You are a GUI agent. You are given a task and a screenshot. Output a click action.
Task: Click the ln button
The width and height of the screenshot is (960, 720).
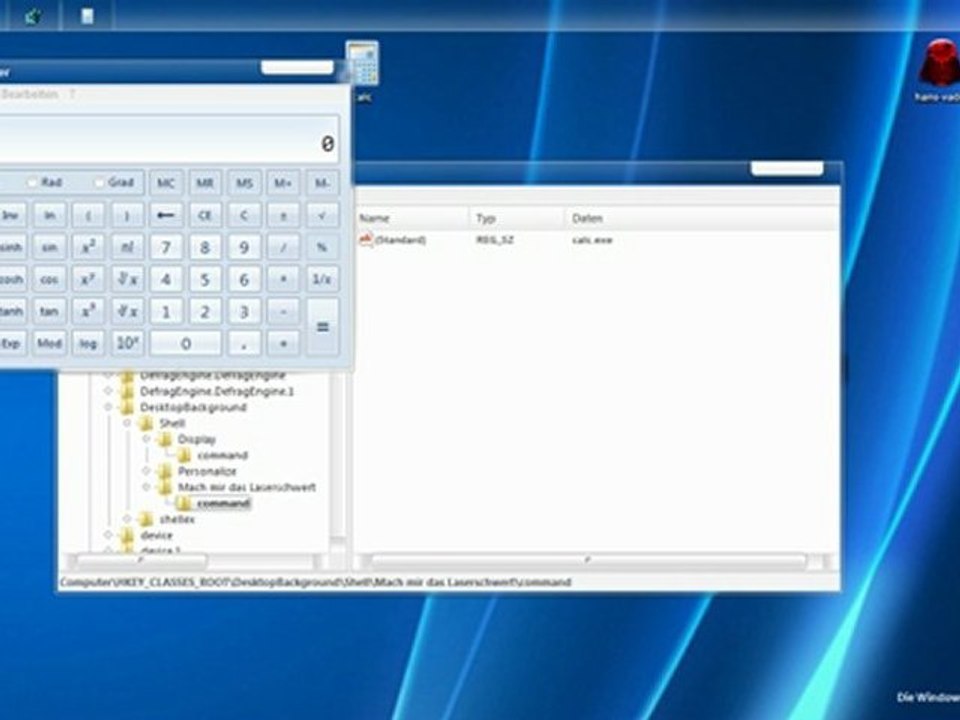[x=49, y=215]
